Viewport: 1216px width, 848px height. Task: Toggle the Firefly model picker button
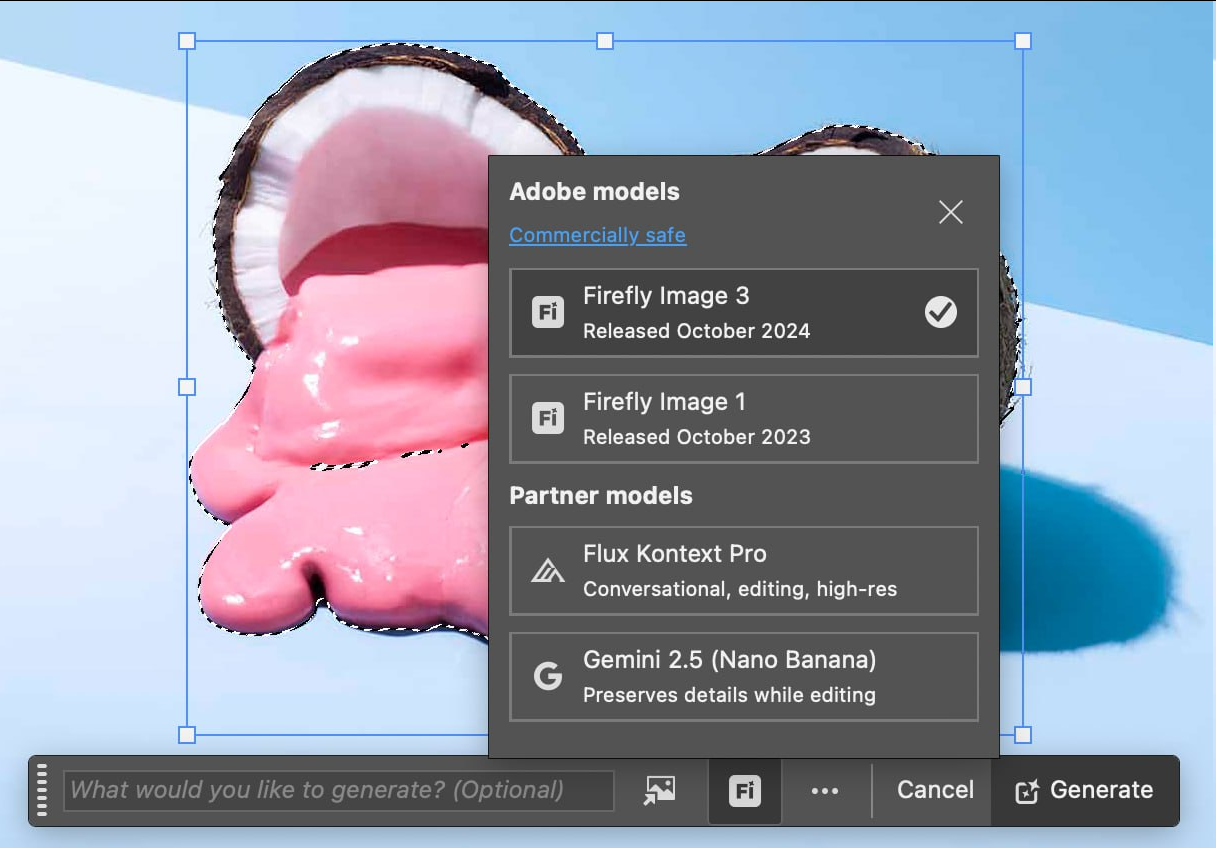(x=744, y=791)
